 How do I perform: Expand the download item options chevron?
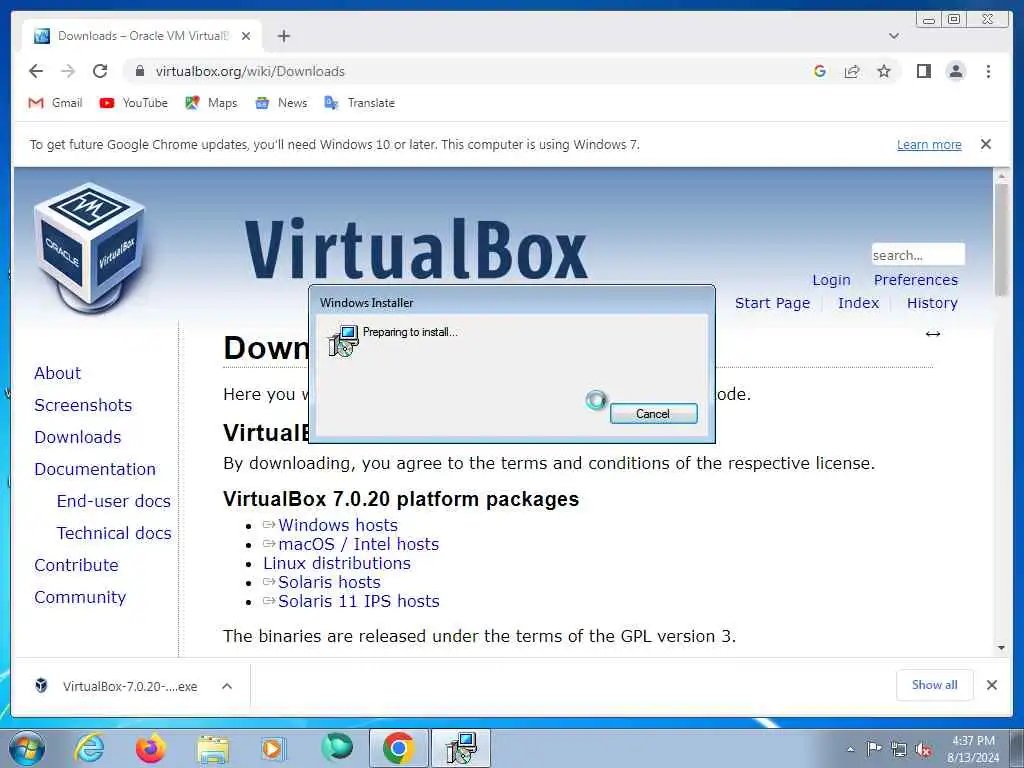point(227,686)
